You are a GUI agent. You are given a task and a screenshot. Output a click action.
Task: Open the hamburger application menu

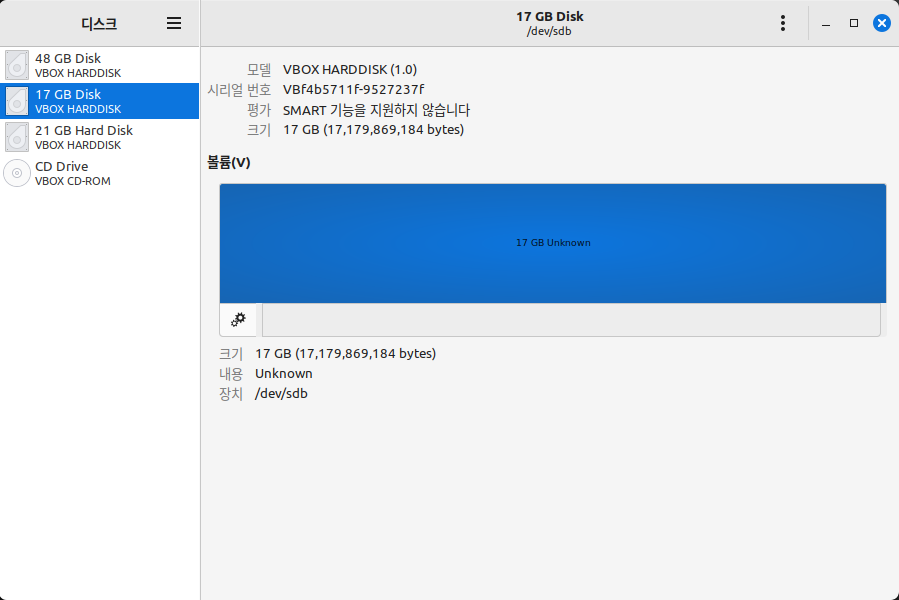[174, 23]
